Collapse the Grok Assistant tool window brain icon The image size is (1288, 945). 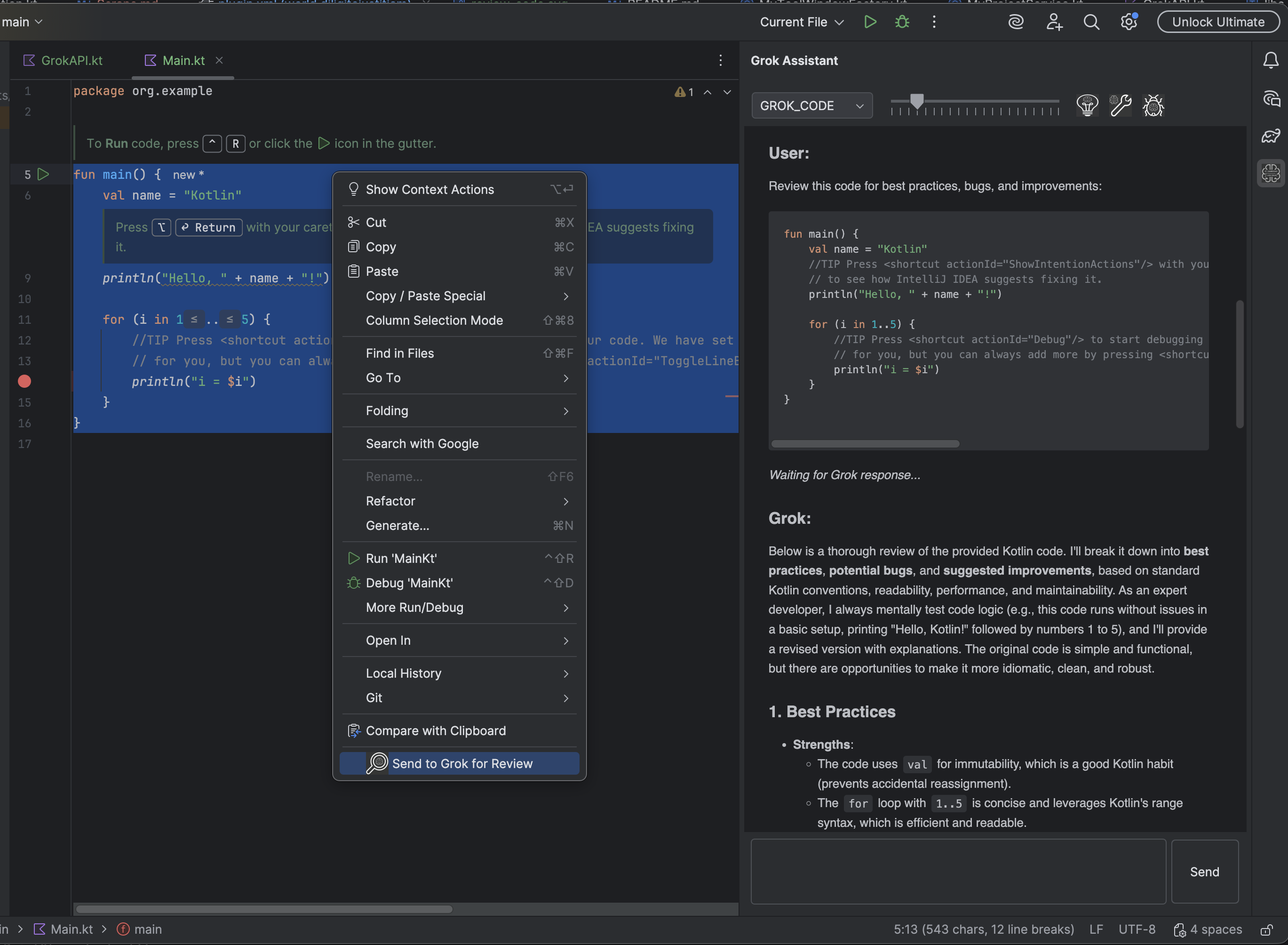(1270, 173)
